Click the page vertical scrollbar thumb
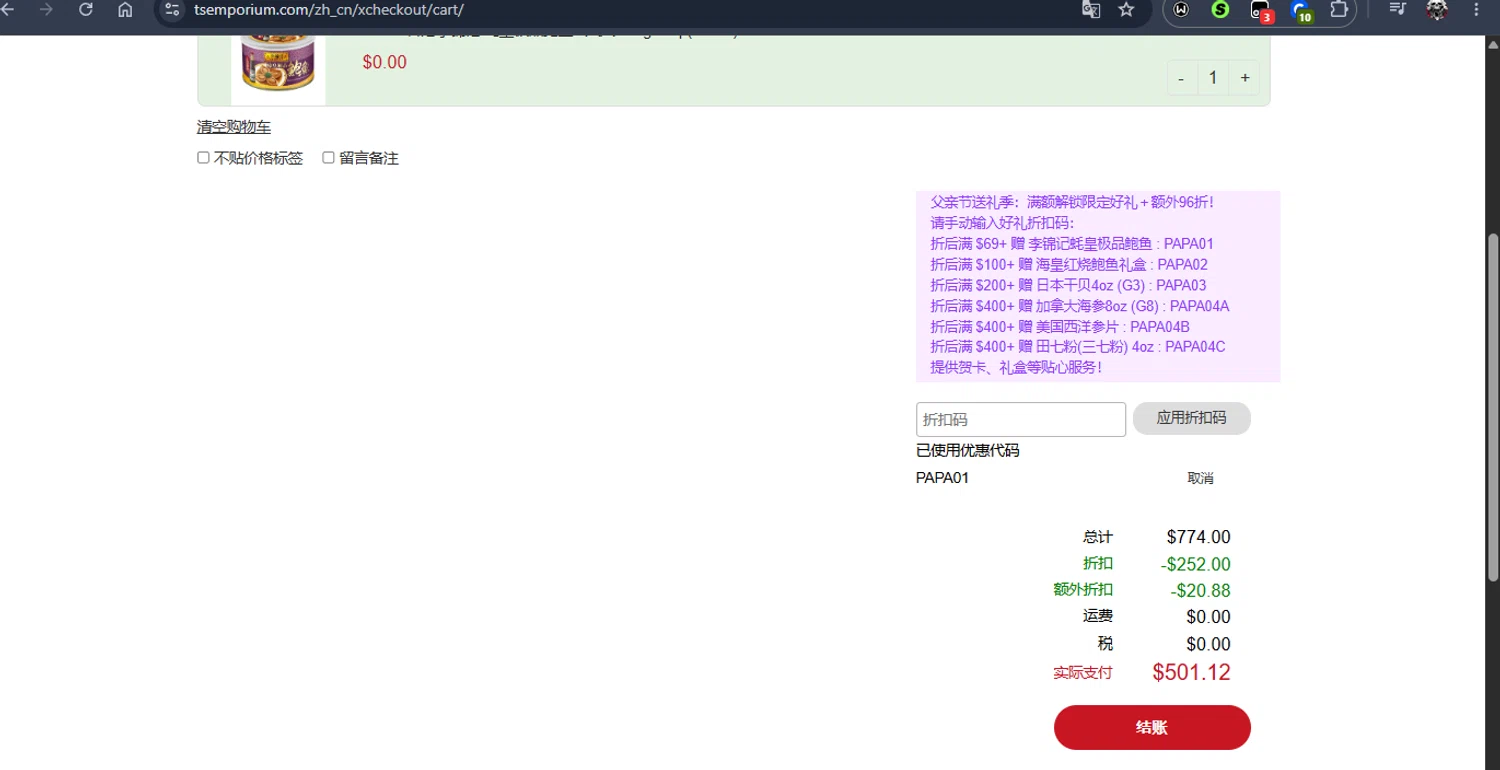This screenshot has height=770, width=1500. 1493,407
